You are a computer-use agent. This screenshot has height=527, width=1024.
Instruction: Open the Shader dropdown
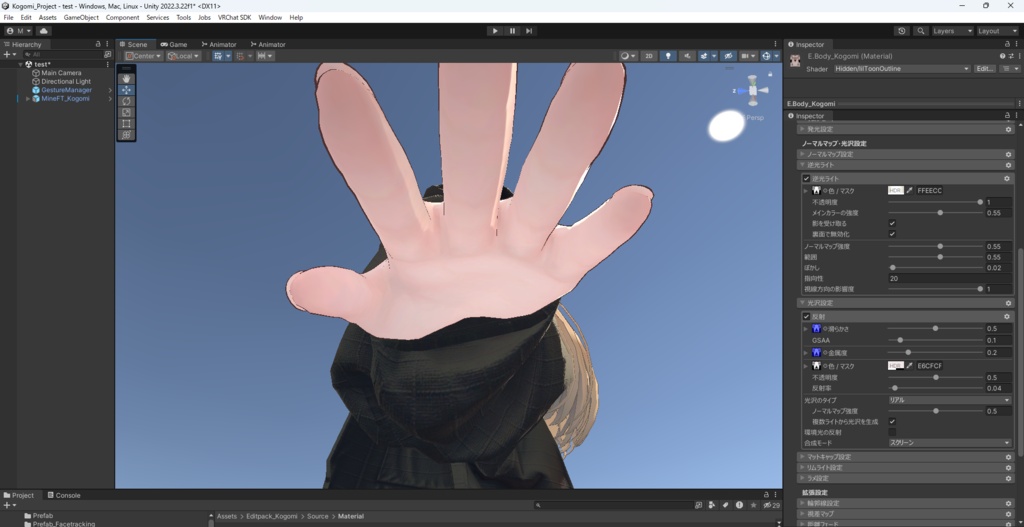pos(901,69)
